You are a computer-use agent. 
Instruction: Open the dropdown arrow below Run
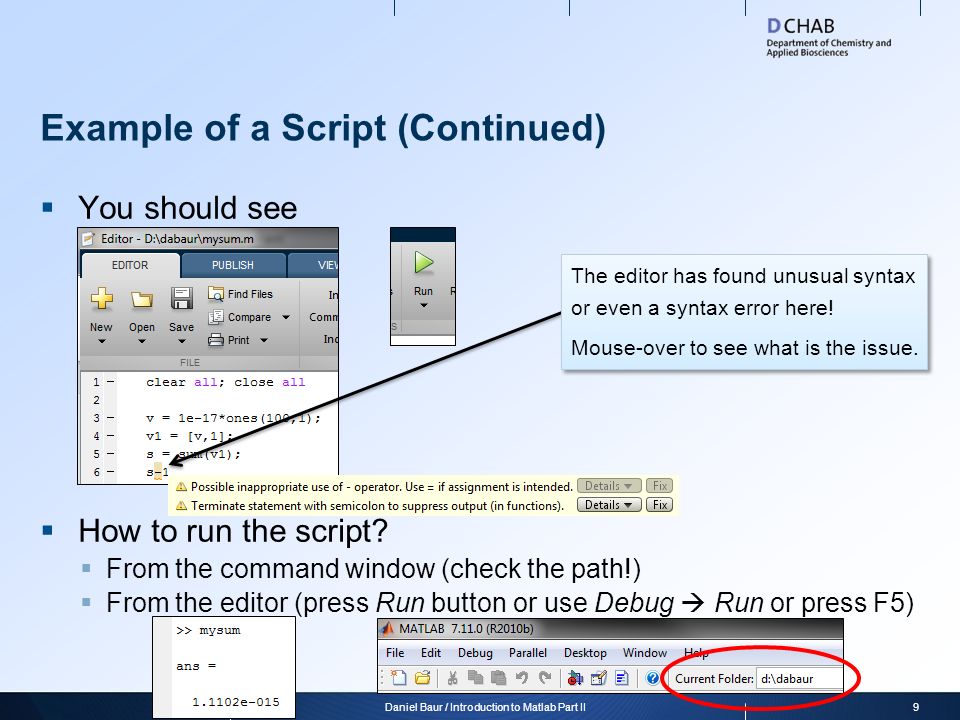click(x=423, y=305)
